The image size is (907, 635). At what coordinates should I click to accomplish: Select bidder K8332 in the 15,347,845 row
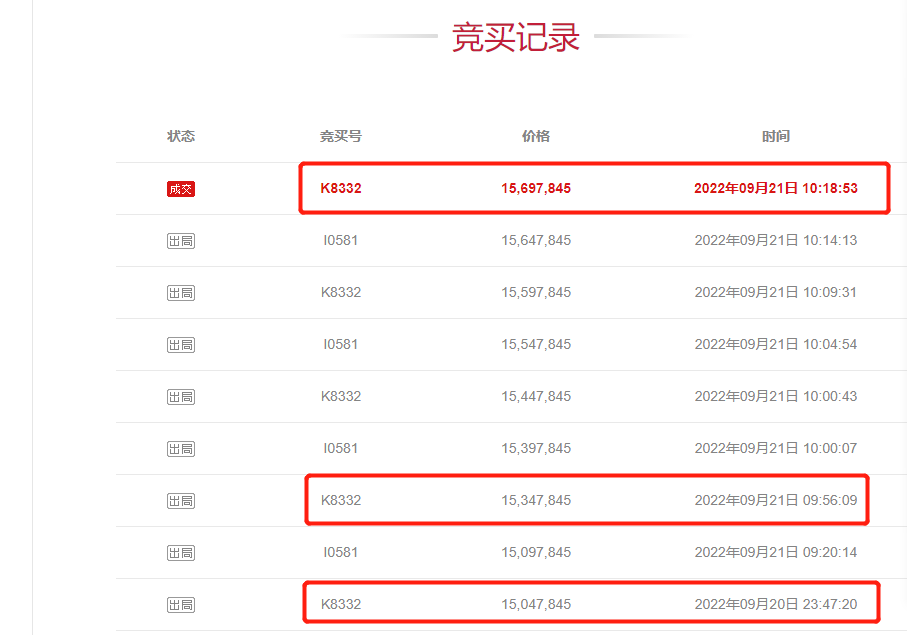pos(341,501)
